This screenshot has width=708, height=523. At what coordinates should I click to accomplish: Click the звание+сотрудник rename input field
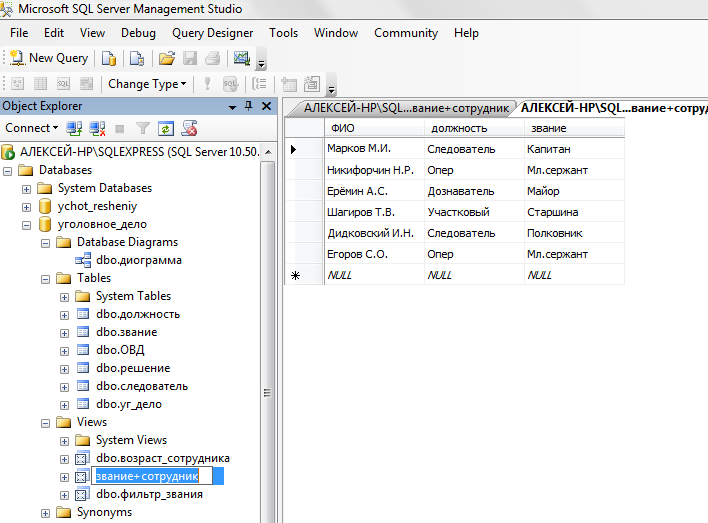pyautogui.click(x=152, y=476)
